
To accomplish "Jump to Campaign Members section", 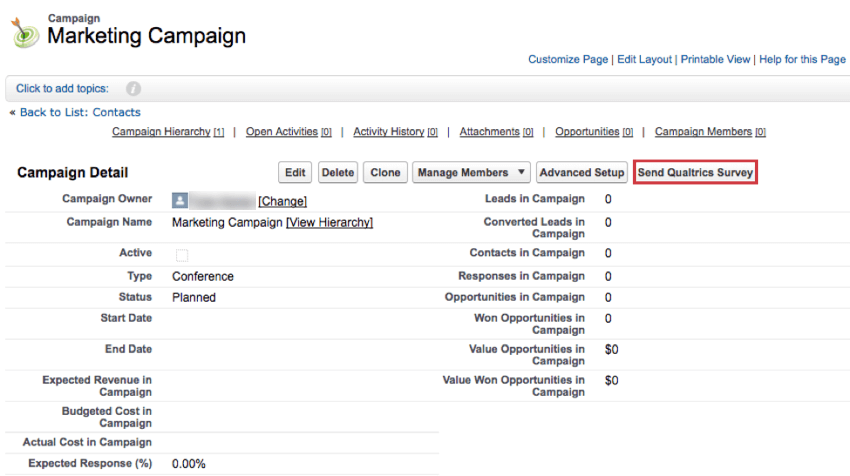I will [x=703, y=132].
